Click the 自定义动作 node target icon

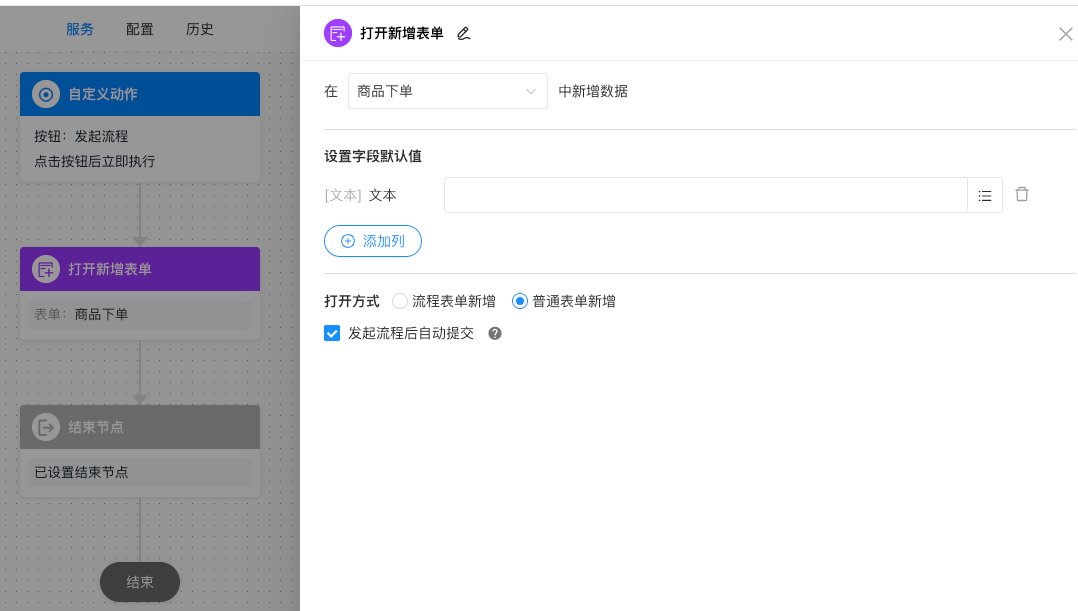coord(46,94)
